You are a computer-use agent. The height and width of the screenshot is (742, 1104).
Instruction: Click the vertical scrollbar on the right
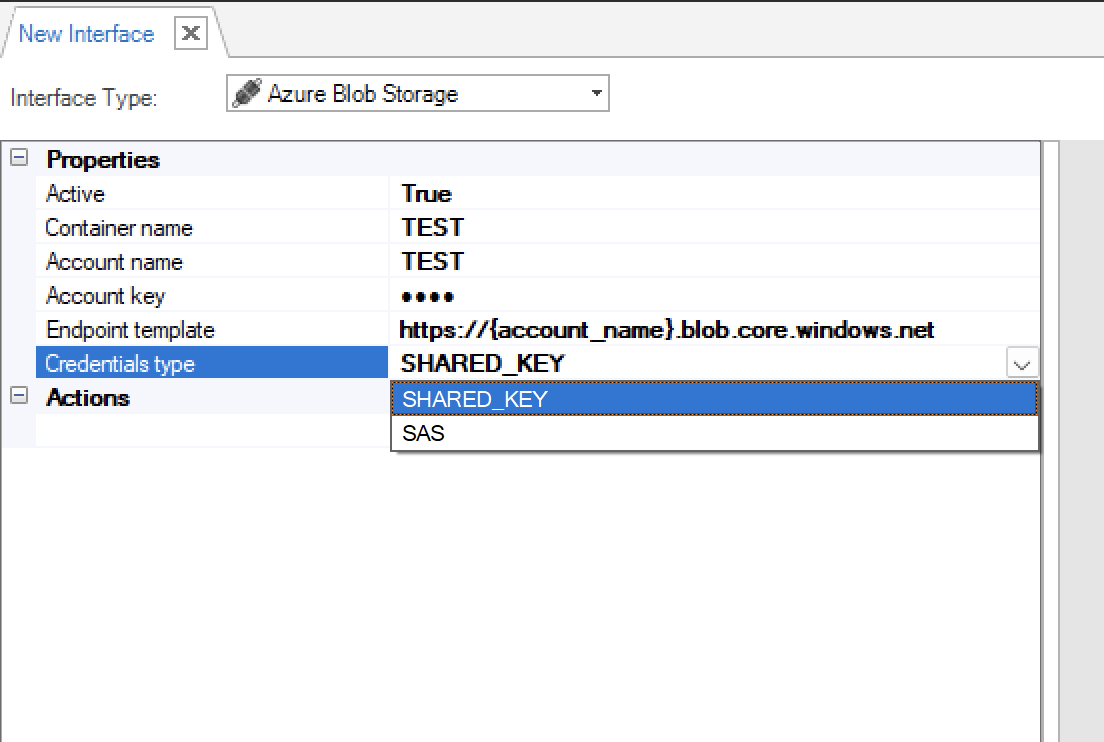coord(1049,440)
